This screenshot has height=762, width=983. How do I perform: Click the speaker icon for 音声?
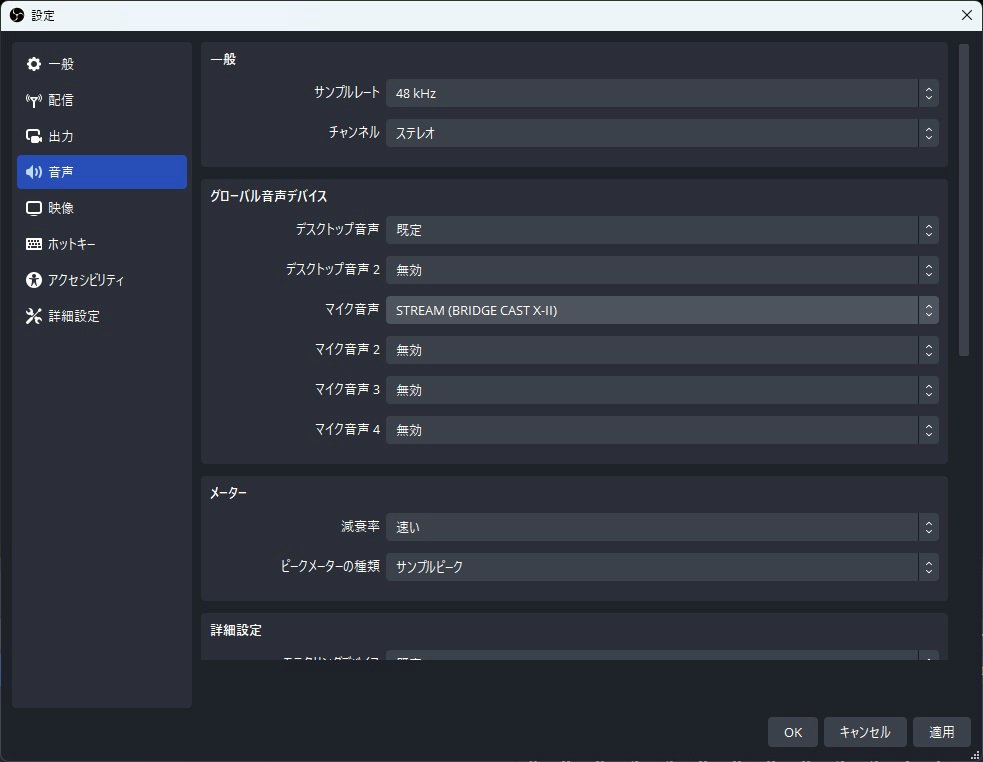coord(34,172)
